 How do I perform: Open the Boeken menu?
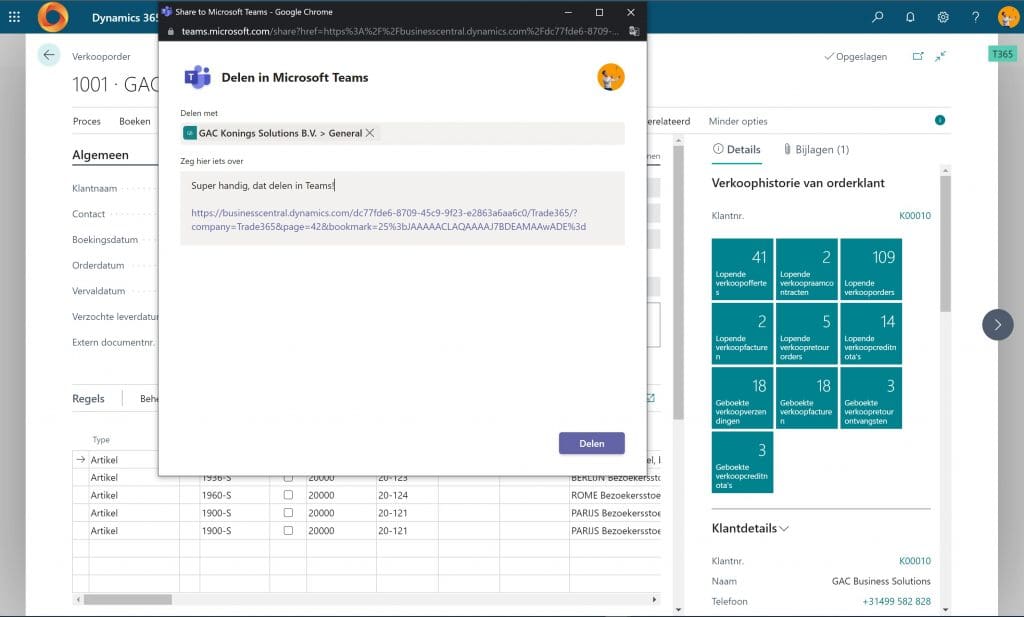click(135, 121)
